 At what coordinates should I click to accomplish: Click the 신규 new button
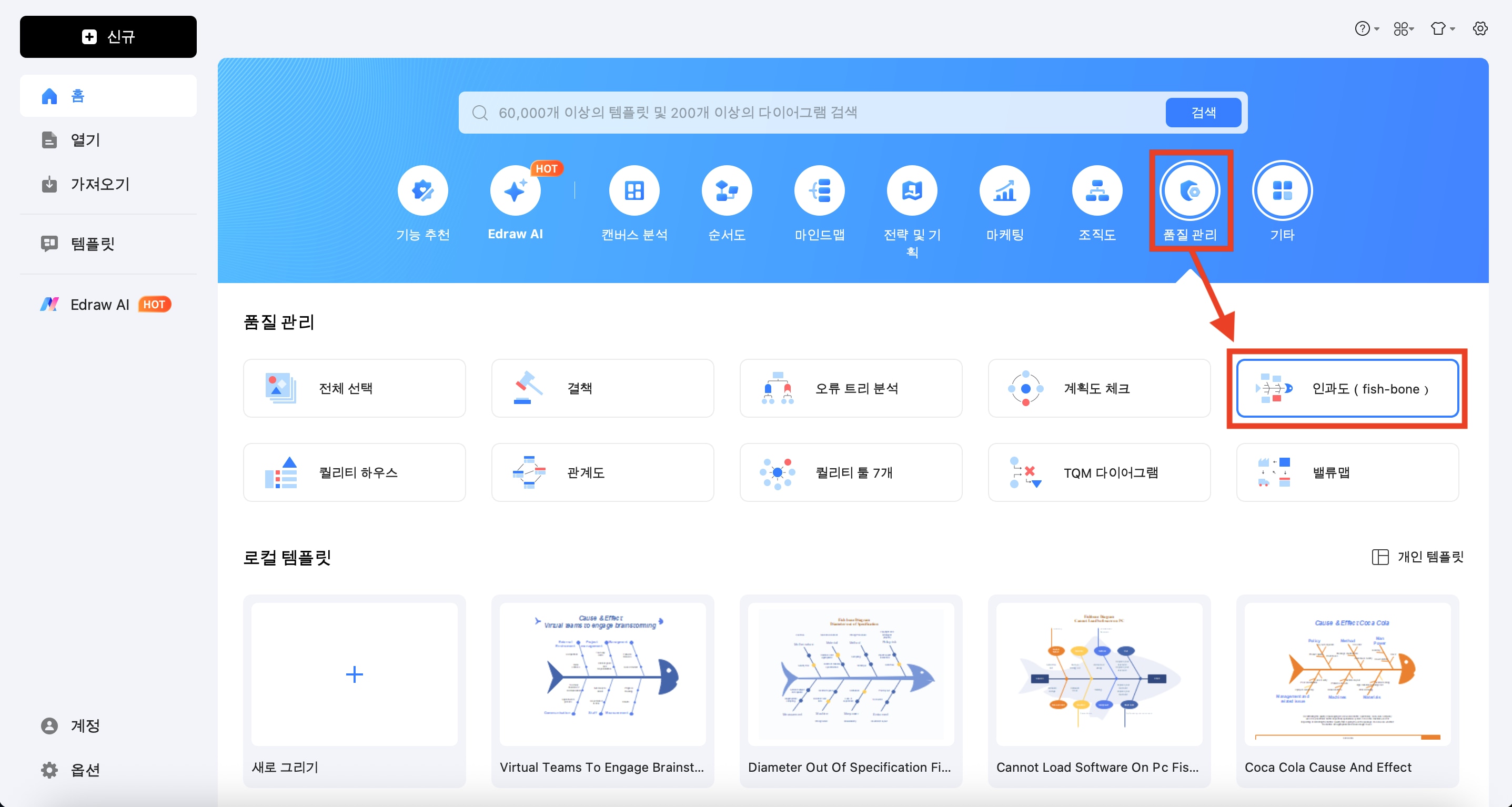(x=108, y=37)
